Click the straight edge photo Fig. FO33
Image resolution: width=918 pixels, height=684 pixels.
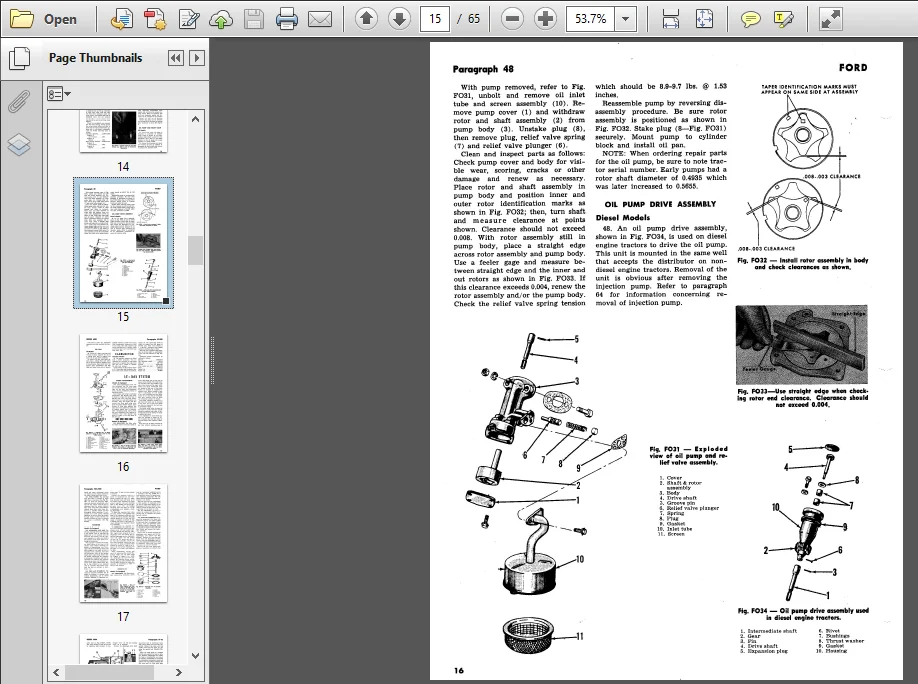pyautogui.click(x=801, y=344)
